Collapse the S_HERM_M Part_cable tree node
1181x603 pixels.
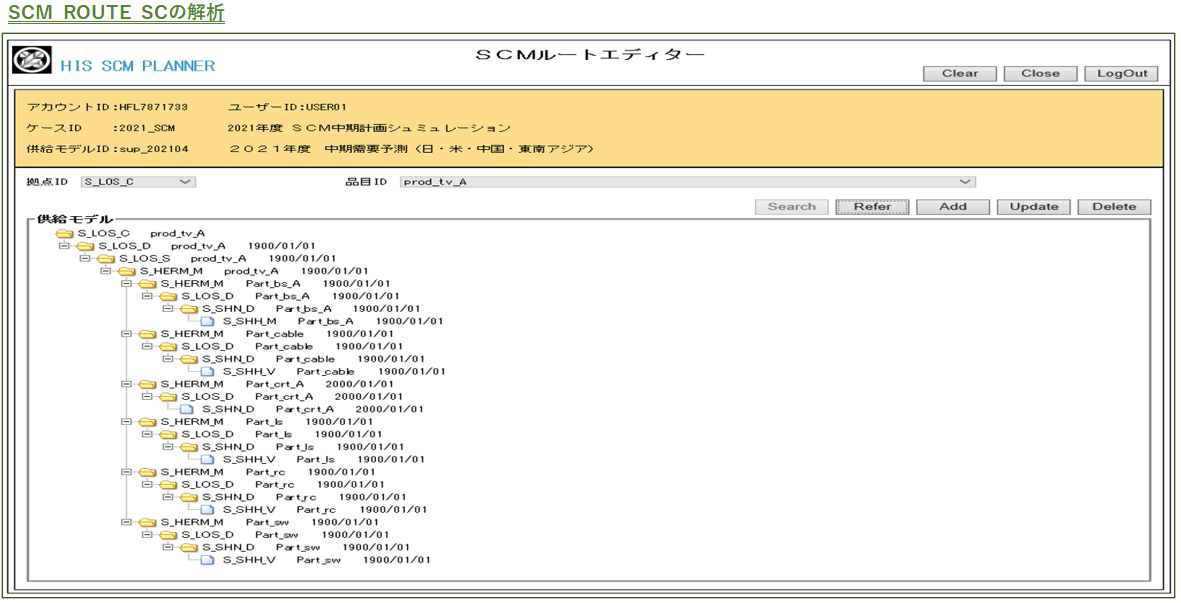(126, 334)
